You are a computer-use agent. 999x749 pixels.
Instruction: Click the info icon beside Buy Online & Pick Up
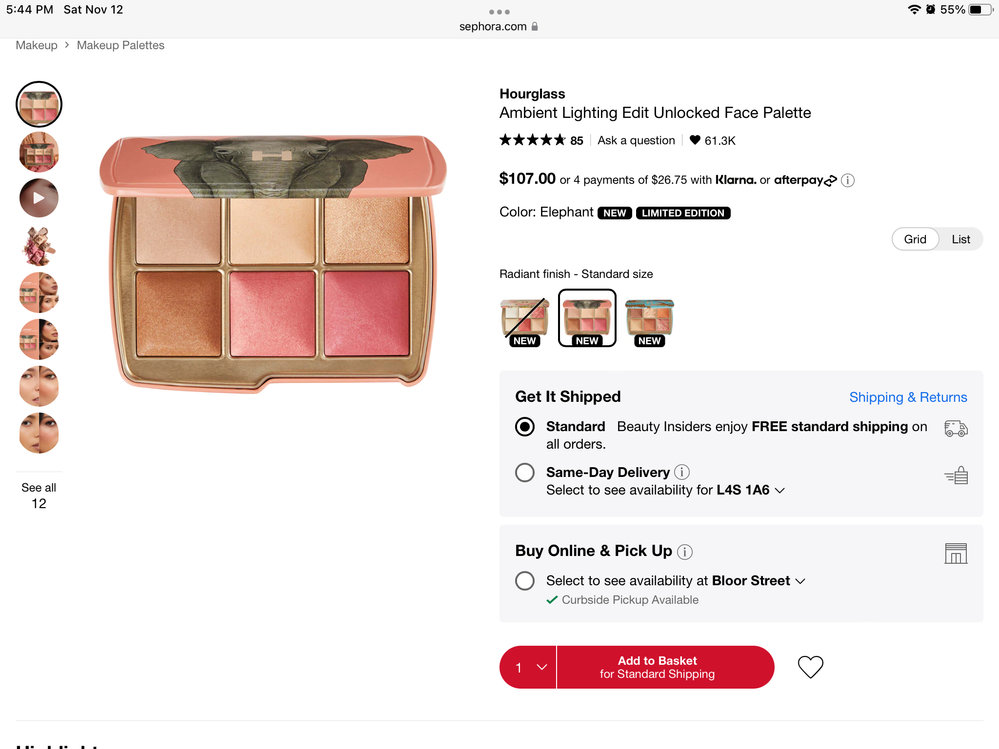685,552
